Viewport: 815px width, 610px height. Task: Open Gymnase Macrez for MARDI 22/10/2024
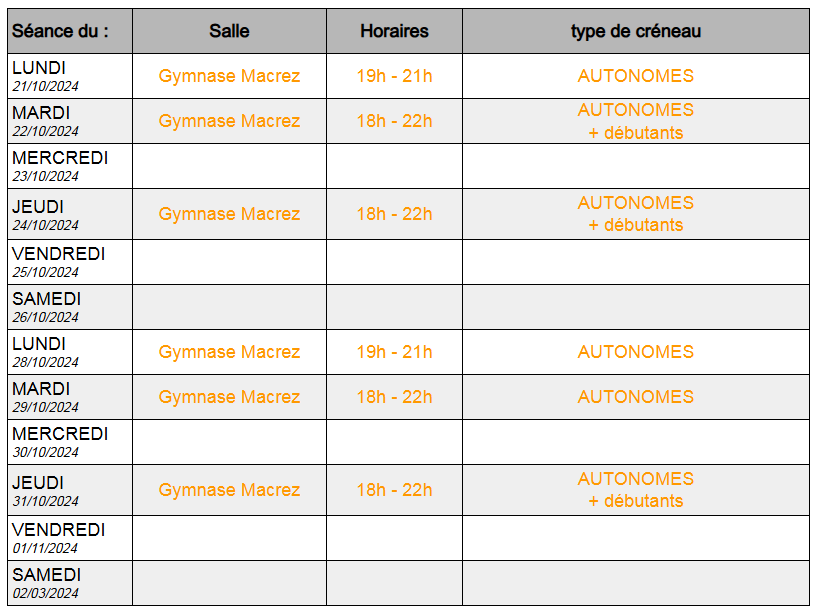click(x=229, y=121)
